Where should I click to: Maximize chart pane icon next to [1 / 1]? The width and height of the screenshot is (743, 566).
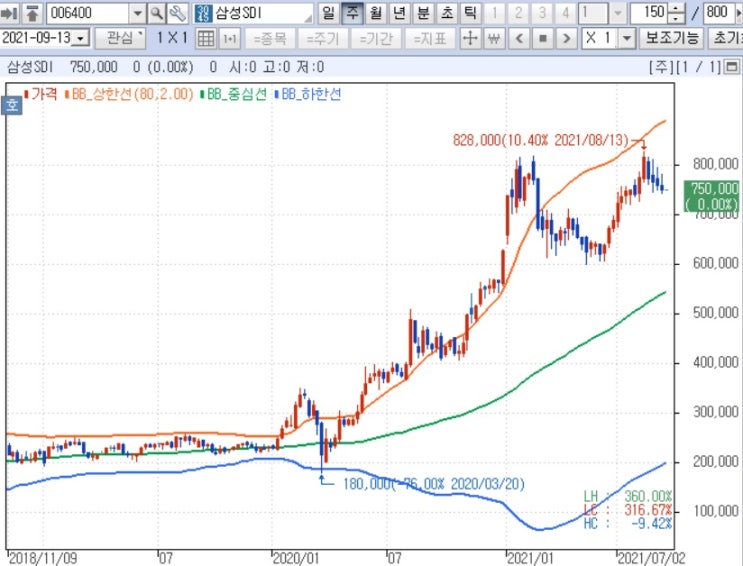(732, 67)
